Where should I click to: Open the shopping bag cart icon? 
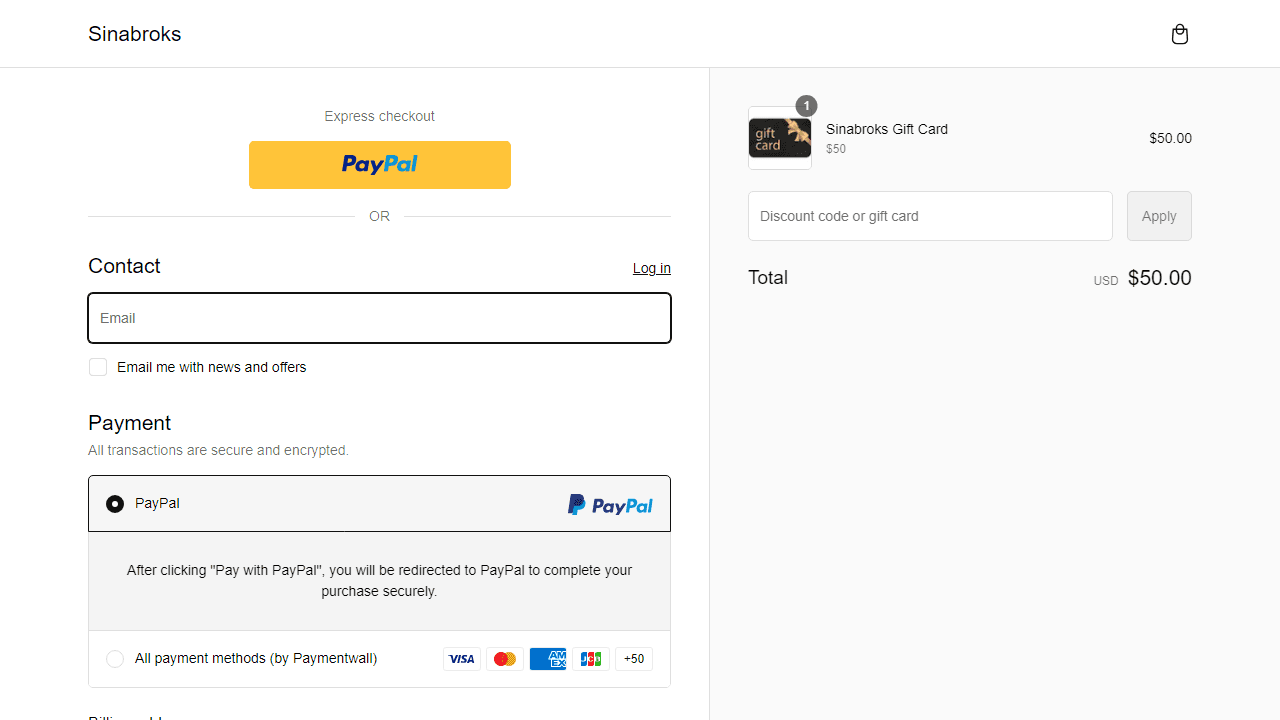[1180, 35]
